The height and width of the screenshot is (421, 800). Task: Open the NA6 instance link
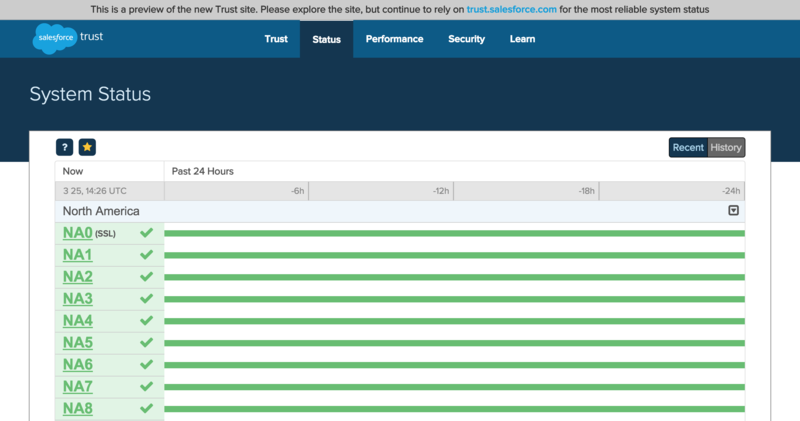pos(78,364)
